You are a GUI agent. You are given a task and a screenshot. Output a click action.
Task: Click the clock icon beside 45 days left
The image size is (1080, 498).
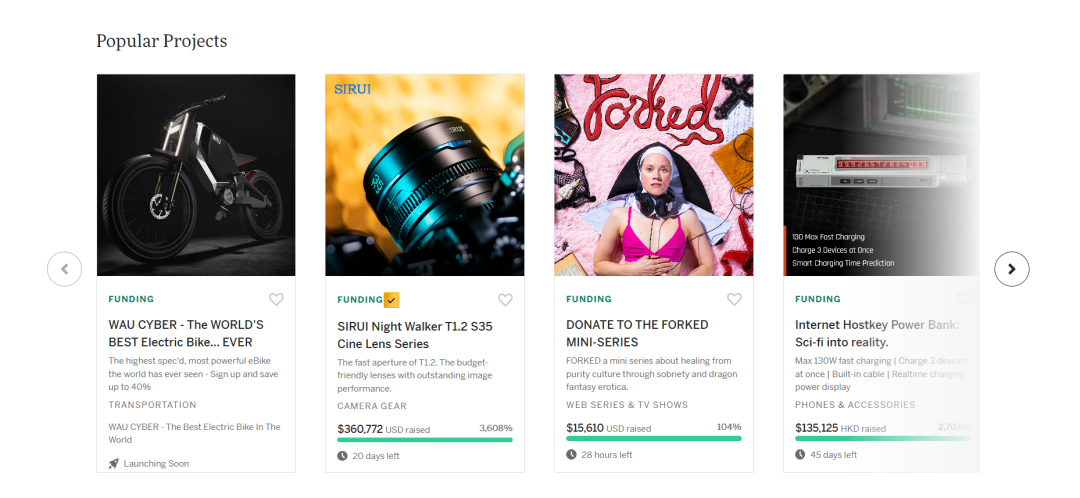pyautogui.click(x=800, y=455)
